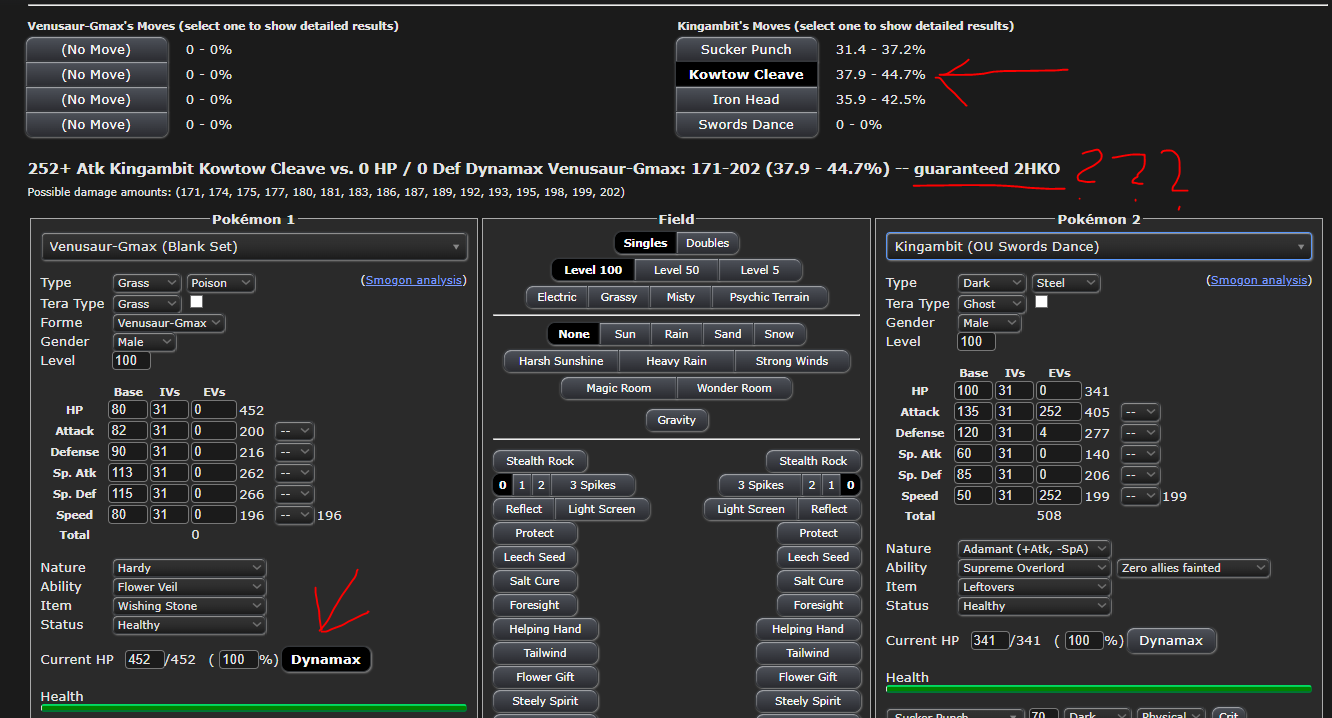
Task: Switch the field format to Doubles
Action: click(x=708, y=243)
